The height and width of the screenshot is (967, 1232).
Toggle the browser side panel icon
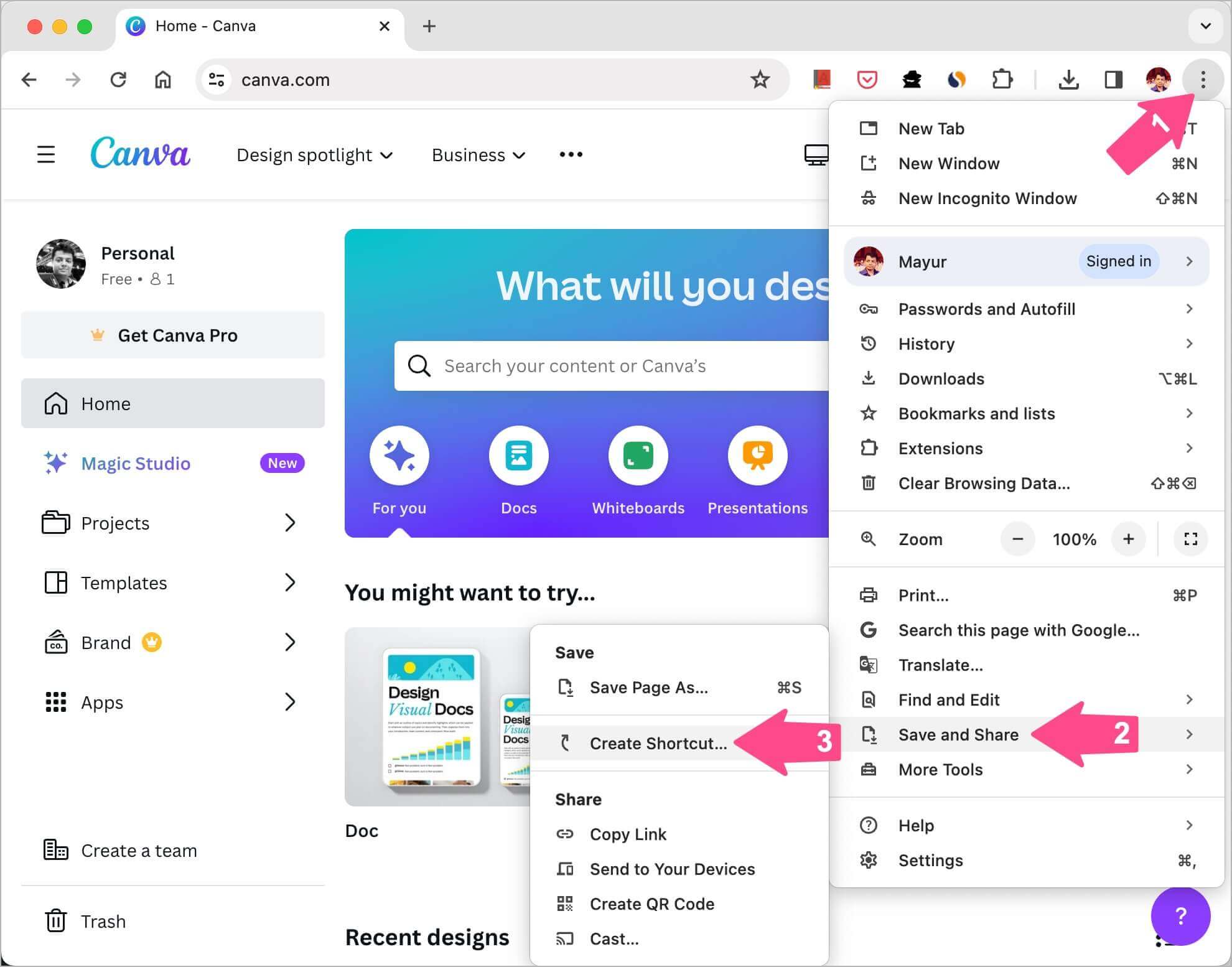pyautogui.click(x=1113, y=80)
